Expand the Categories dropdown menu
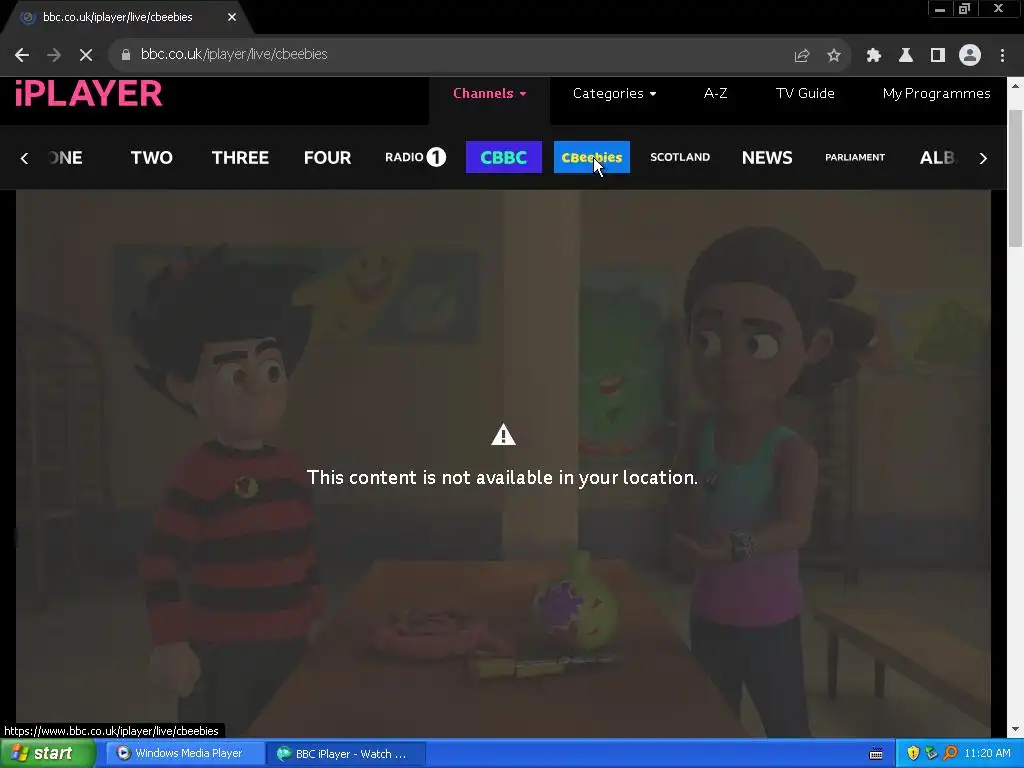Screen dimensions: 1024x768 point(614,93)
